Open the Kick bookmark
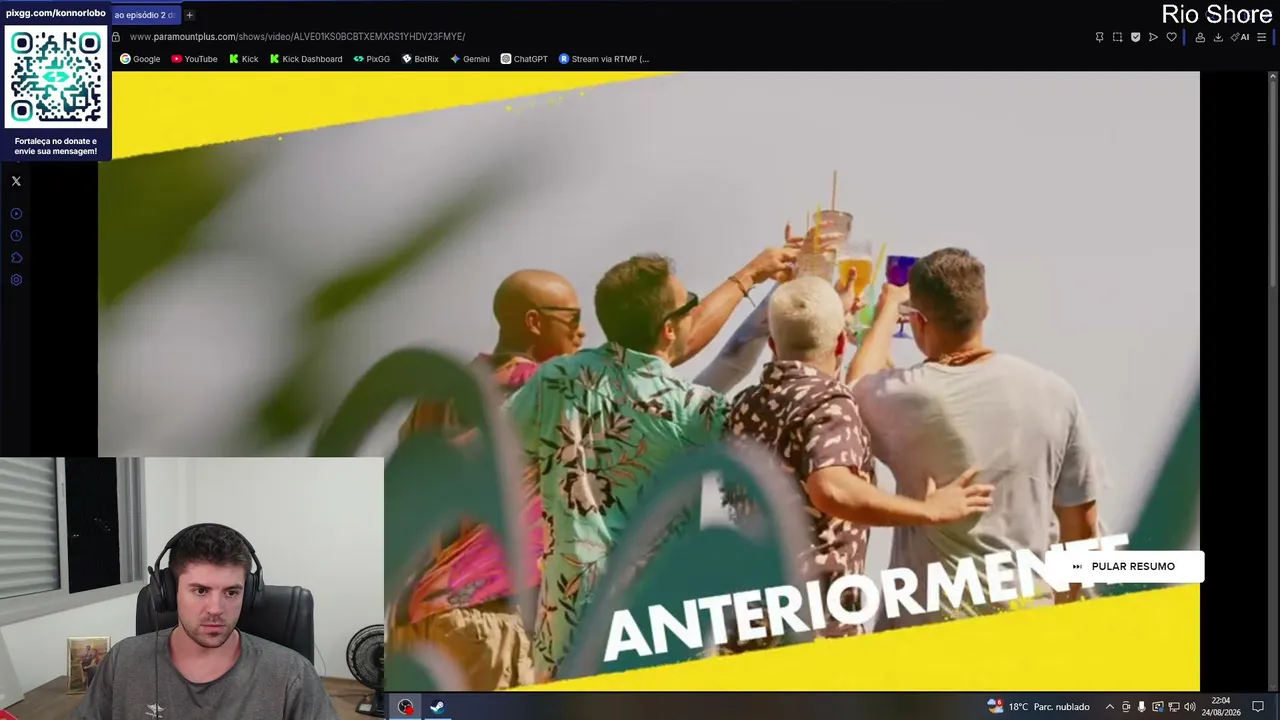 point(243,59)
